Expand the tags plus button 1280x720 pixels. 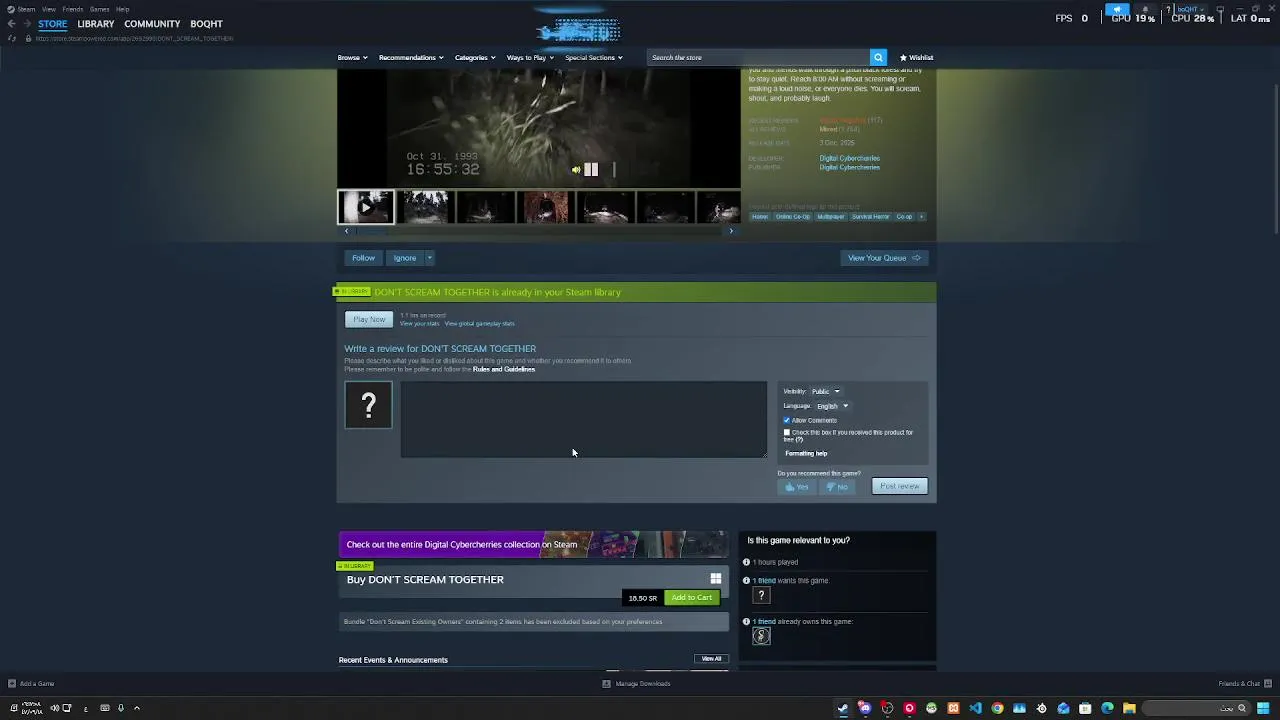(x=921, y=216)
